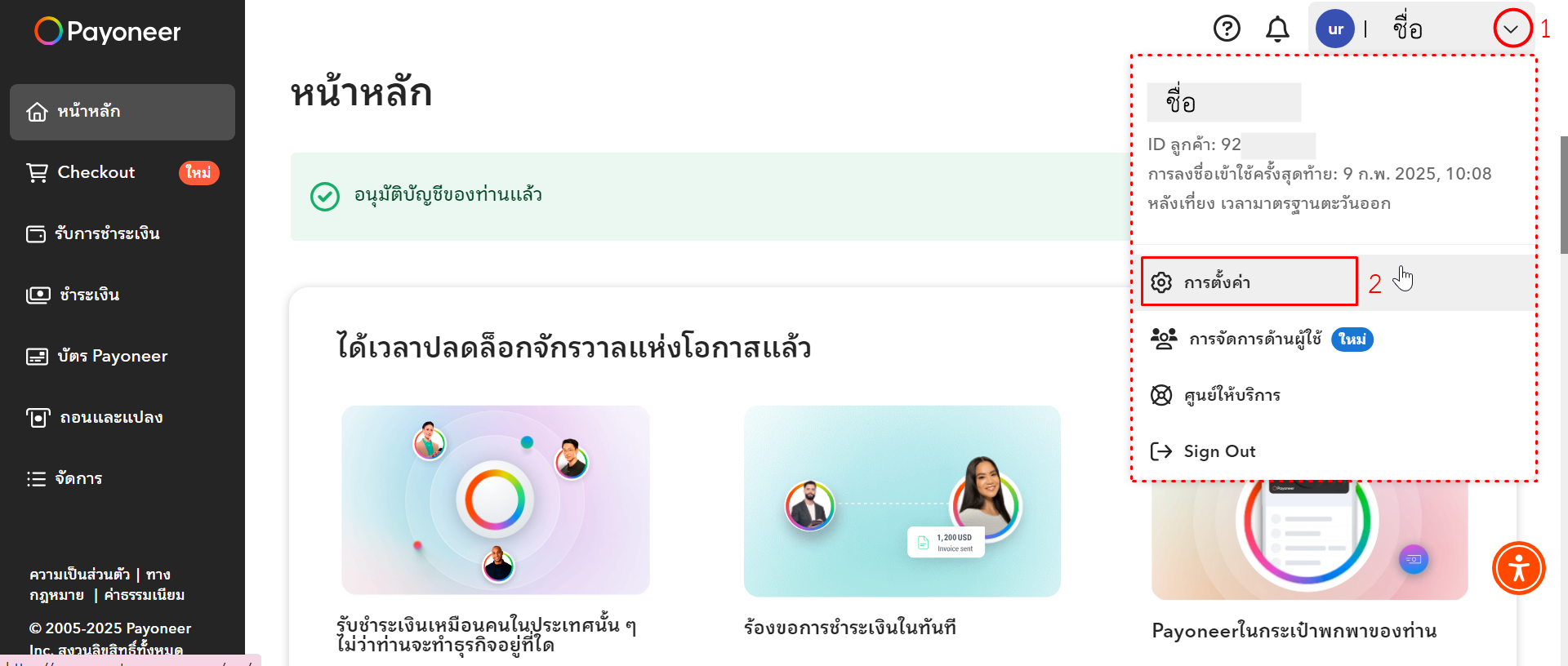
Task: Open รับการชำระเงิน receive payment icon
Action: [36, 234]
